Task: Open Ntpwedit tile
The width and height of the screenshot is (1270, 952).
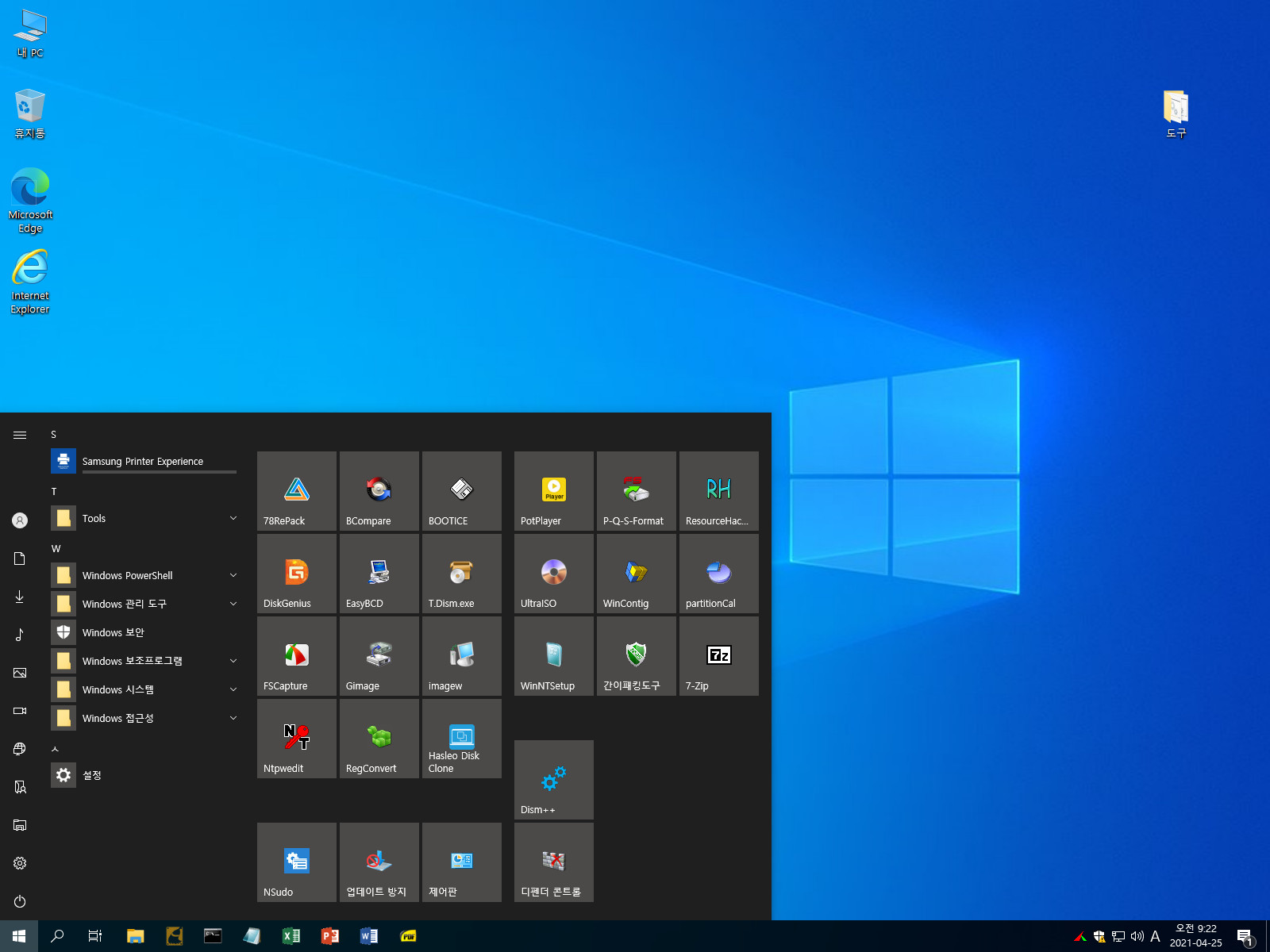Action: [x=297, y=739]
